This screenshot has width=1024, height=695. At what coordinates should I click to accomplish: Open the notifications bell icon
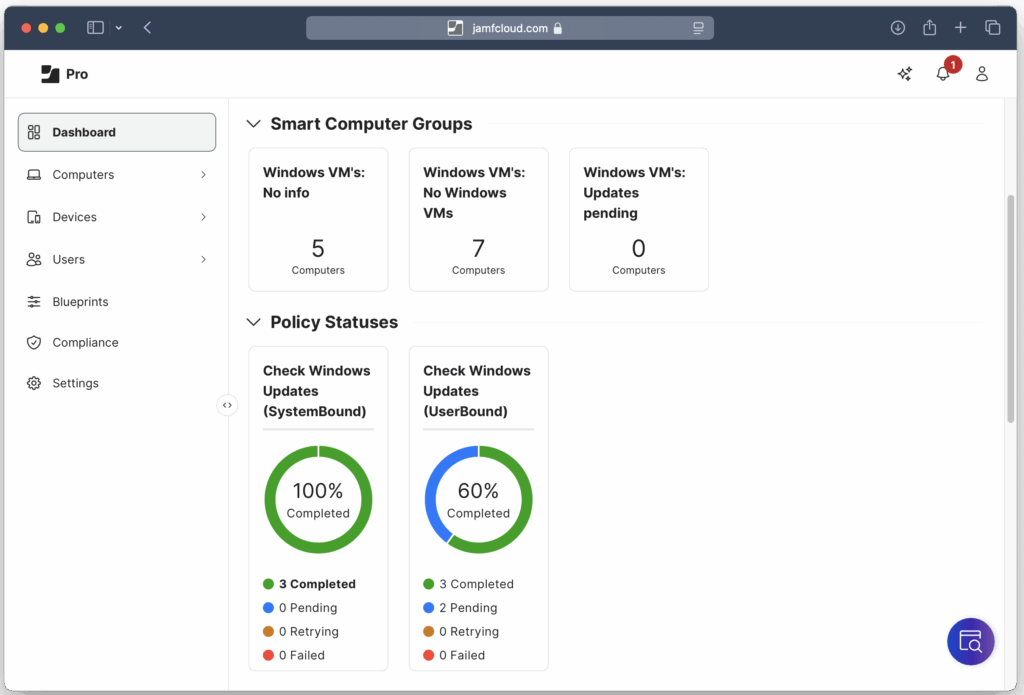click(x=942, y=74)
